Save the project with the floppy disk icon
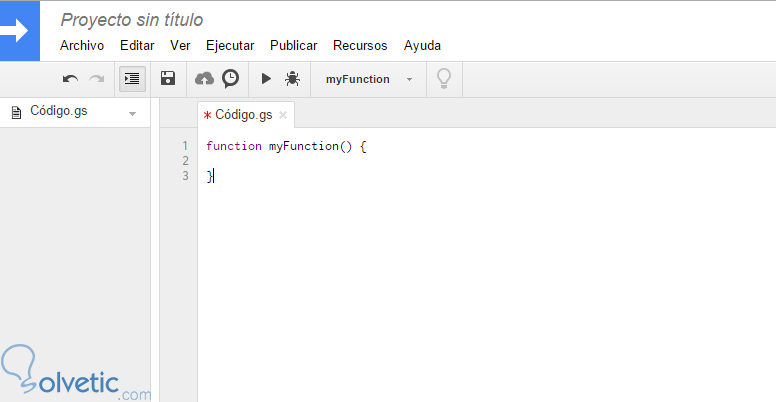The image size is (776, 402). click(168, 79)
